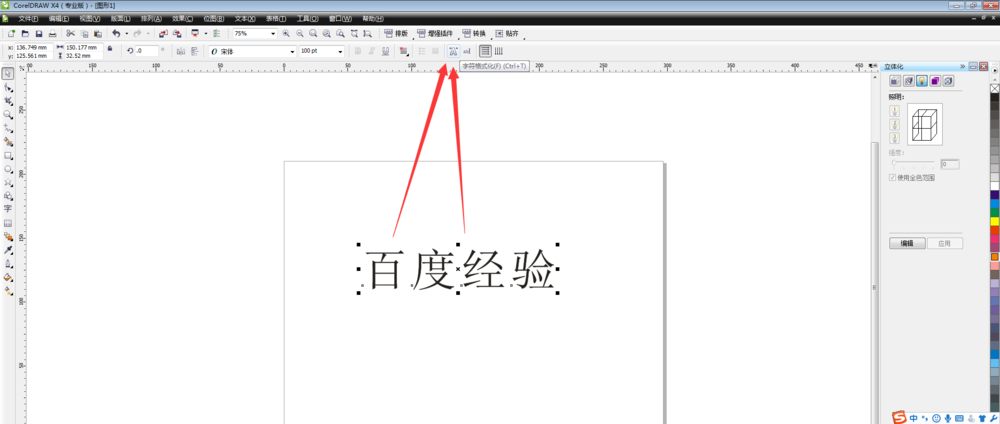Image resolution: width=1000 pixels, height=424 pixels.
Task: Click the 转换 toolbar button
Action: point(474,33)
